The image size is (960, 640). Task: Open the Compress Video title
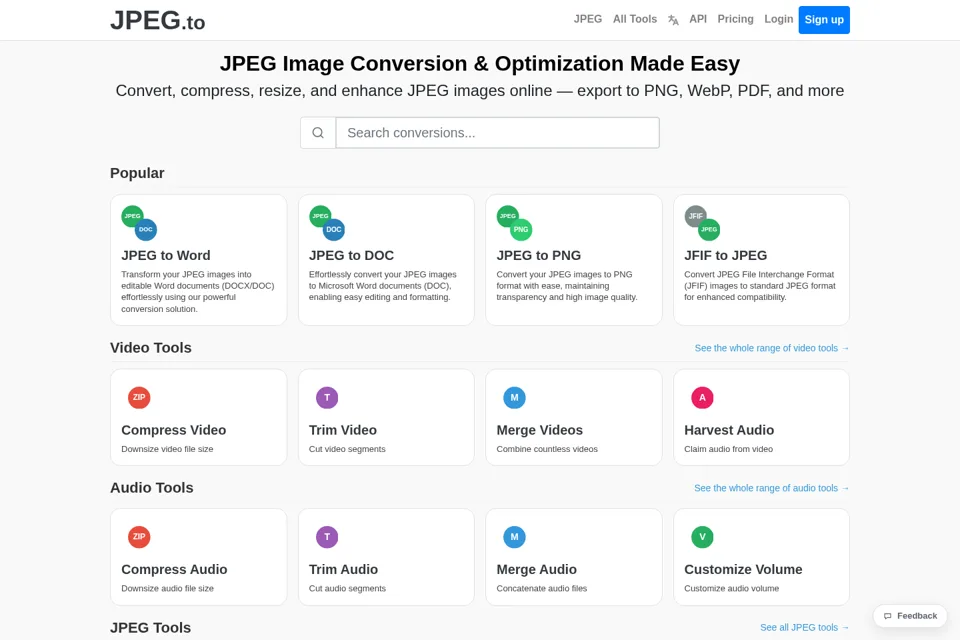coord(174,430)
